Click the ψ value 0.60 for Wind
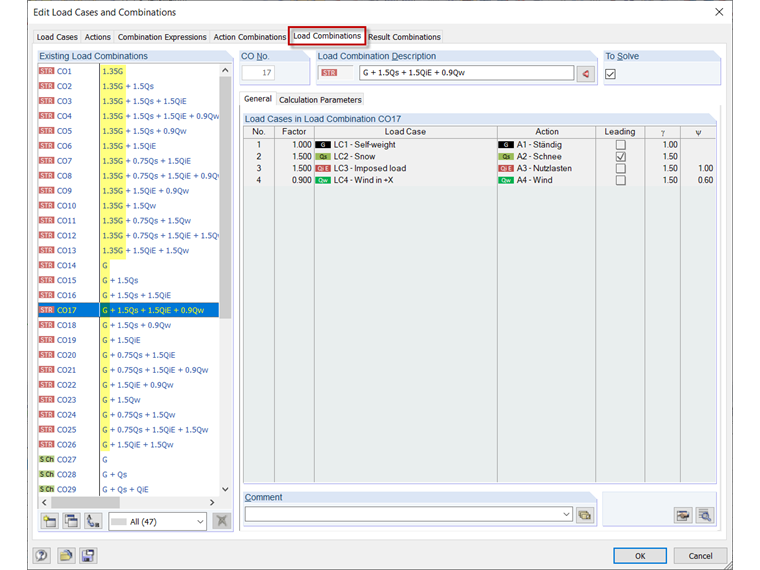Image resolution: width=760 pixels, height=570 pixels. pyautogui.click(x=698, y=180)
